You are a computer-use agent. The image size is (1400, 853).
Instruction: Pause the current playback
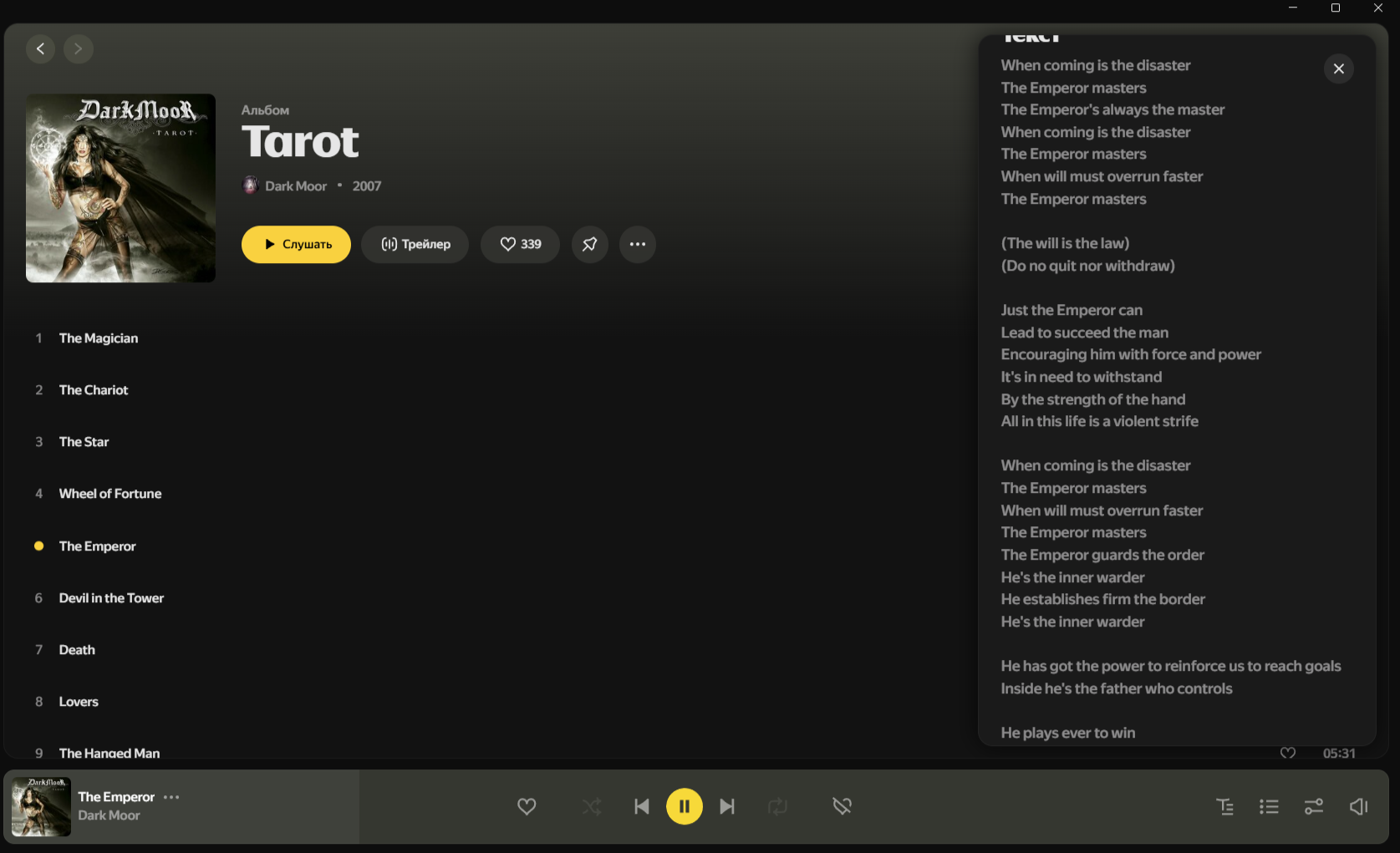coord(685,806)
